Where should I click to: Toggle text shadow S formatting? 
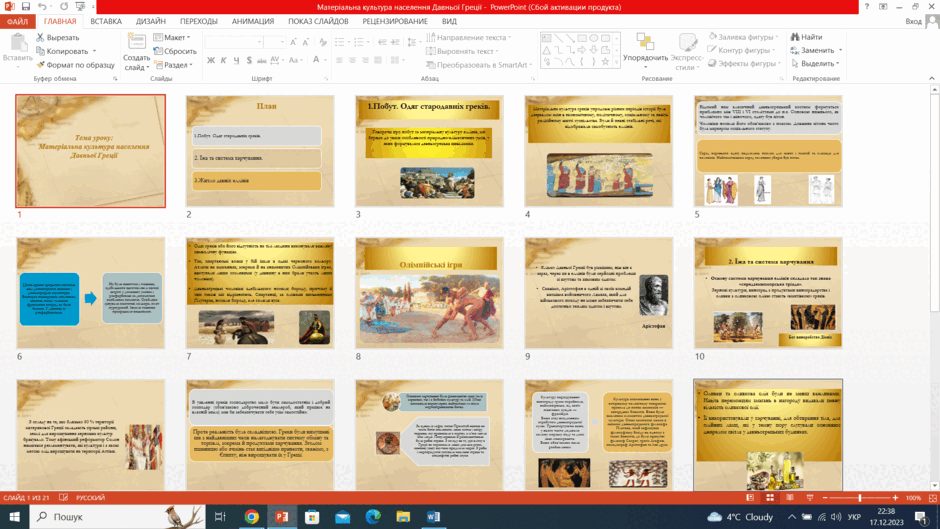coord(249,60)
